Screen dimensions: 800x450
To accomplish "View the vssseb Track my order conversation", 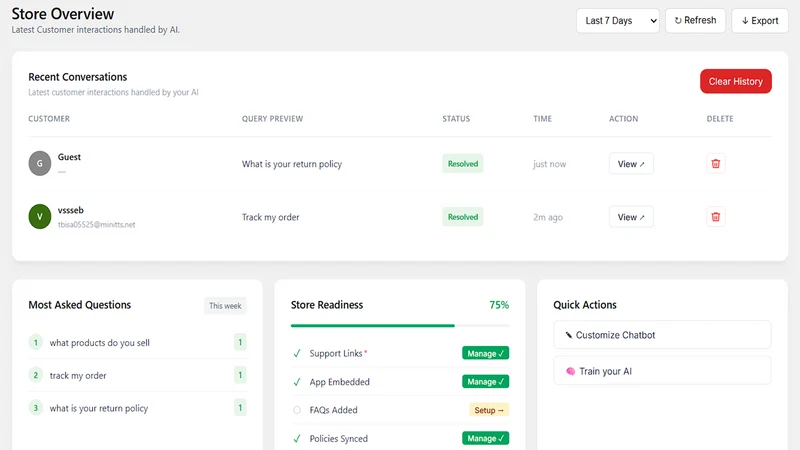I will (631, 217).
